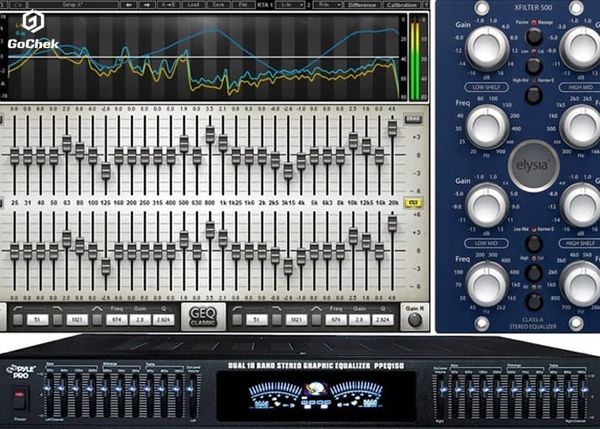The width and height of the screenshot is (600, 429).
Task: Click the lower channel 25 Hz fader
Action: 15,251
